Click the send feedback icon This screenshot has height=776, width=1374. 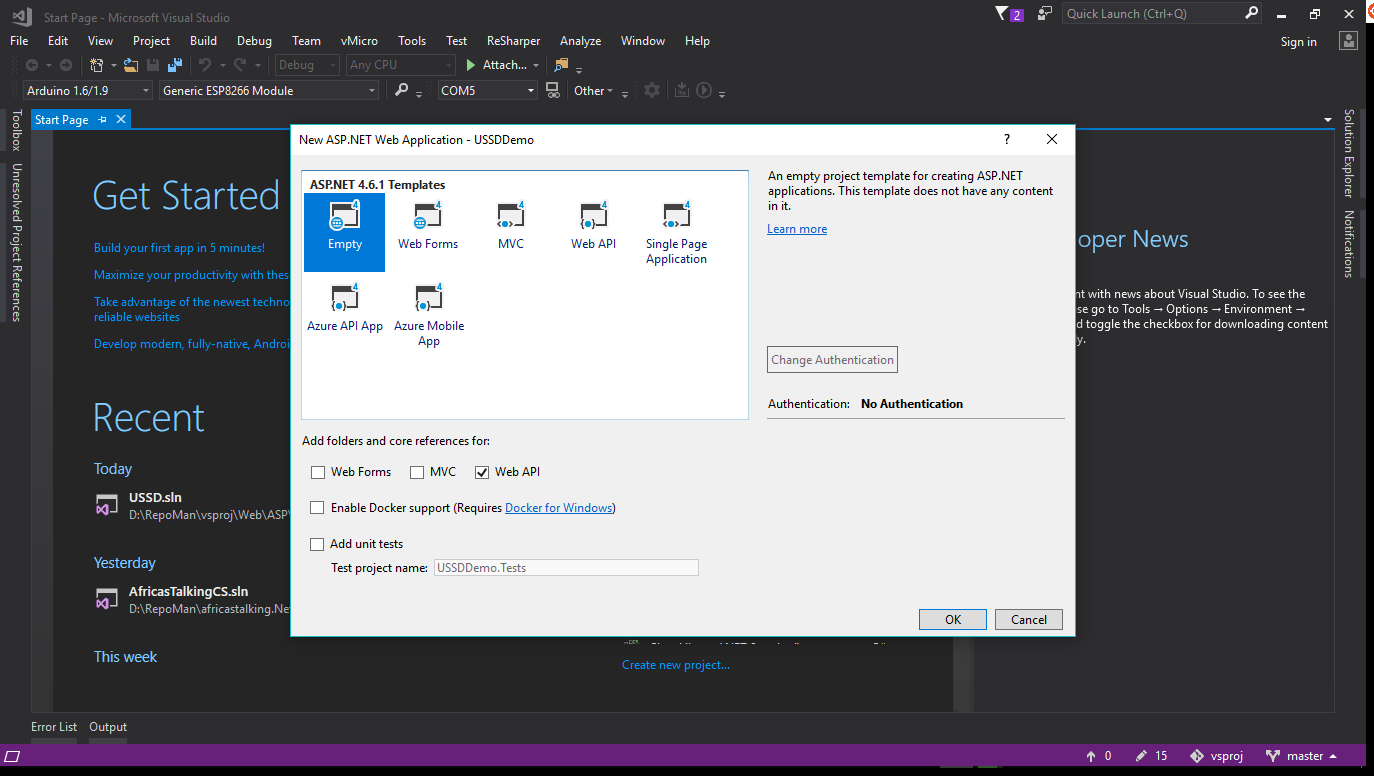click(x=1045, y=14)
